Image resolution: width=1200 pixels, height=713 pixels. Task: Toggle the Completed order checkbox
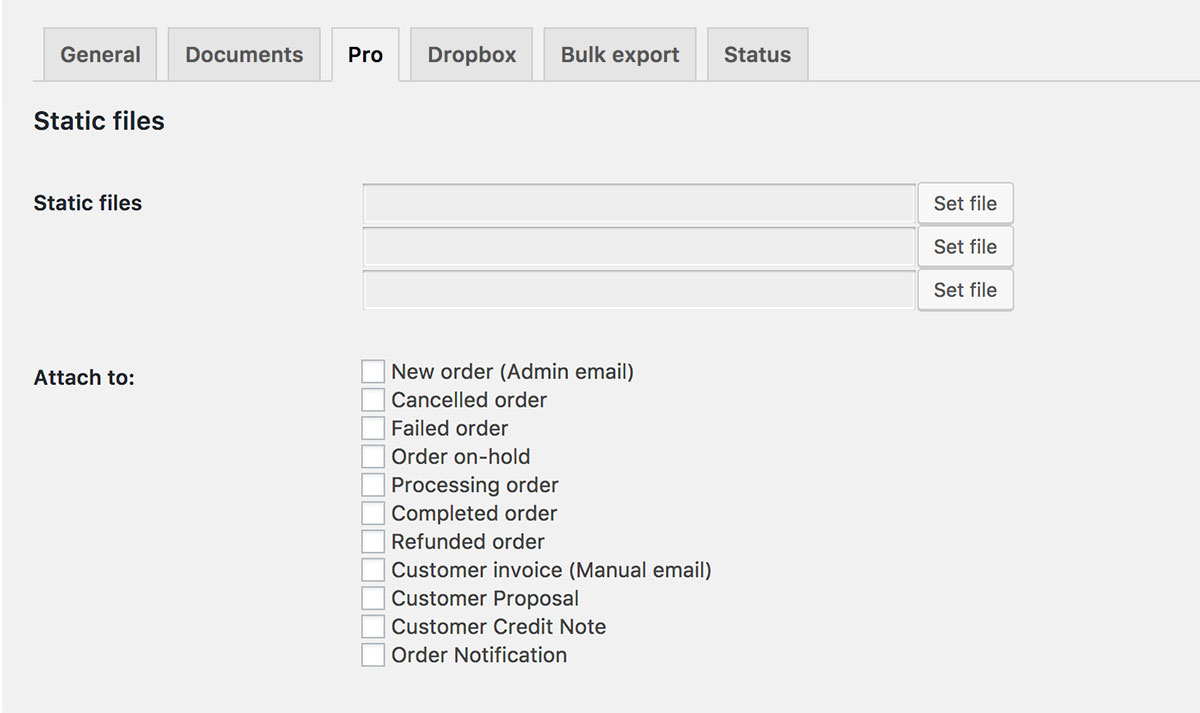pos(373,513)
